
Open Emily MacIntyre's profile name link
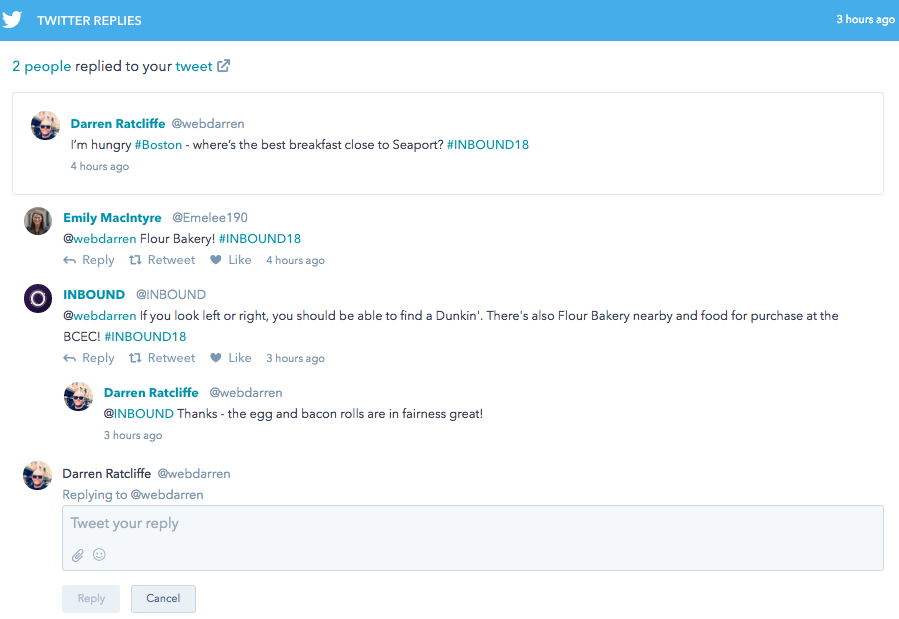112,218
